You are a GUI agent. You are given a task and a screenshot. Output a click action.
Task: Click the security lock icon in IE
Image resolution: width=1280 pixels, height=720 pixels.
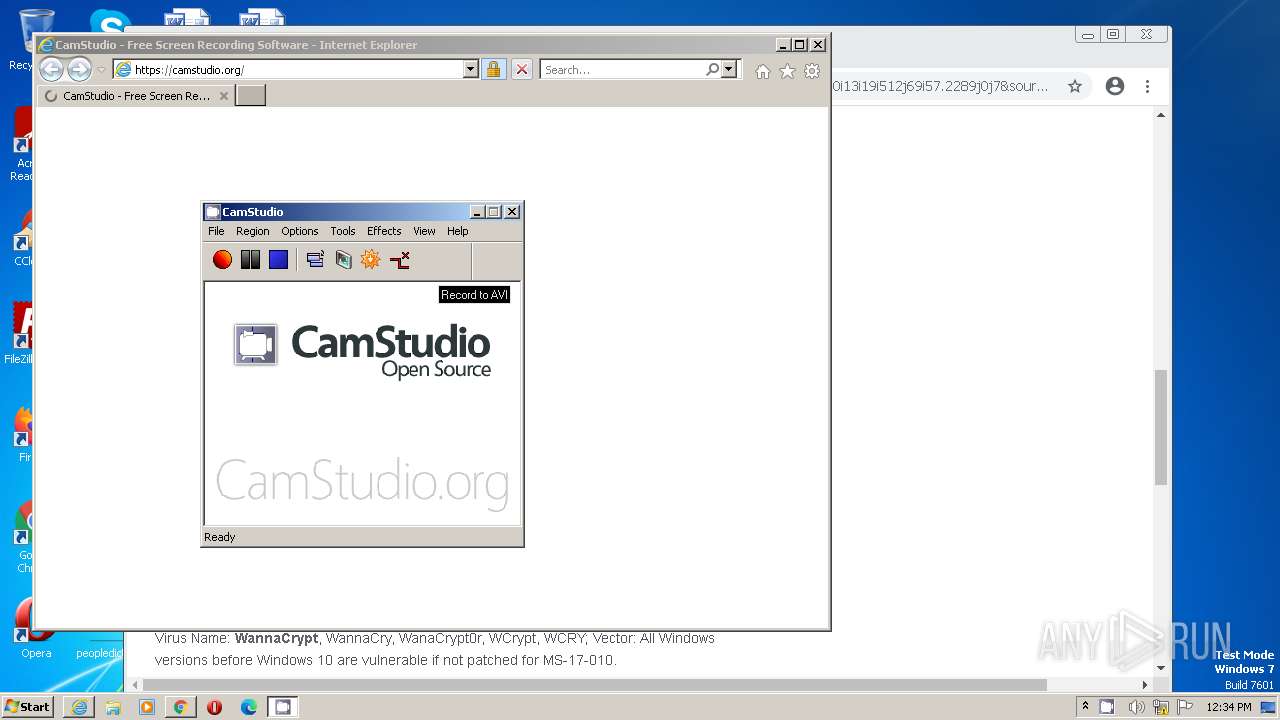coord(493,69)
